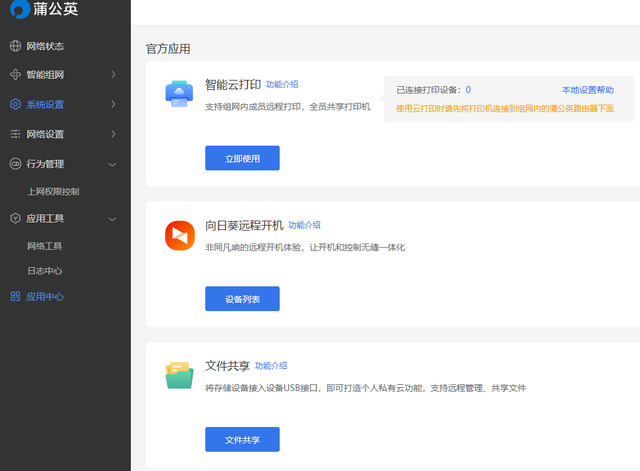This screenshot has width=640, height=471.
Task: Open 功能介绍 link for 向日葵远程开机
Action: point(304,225)
